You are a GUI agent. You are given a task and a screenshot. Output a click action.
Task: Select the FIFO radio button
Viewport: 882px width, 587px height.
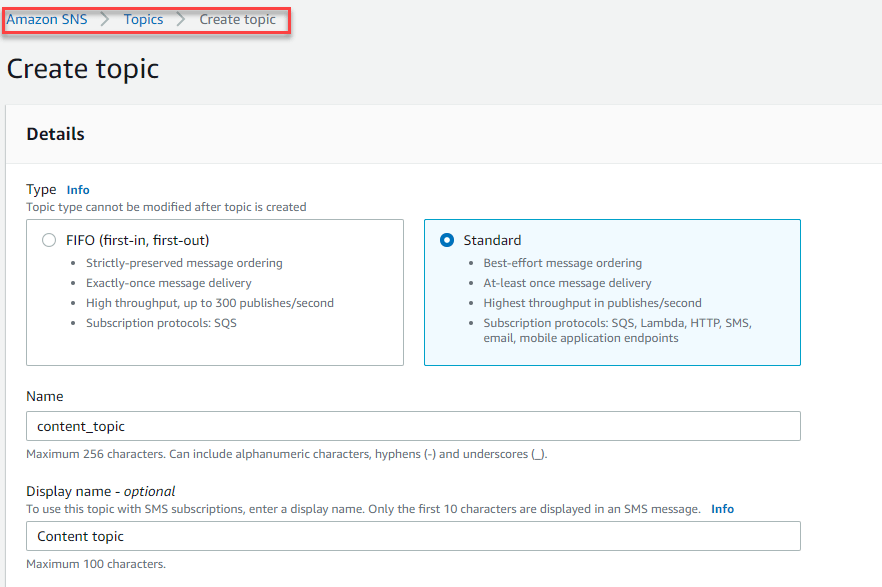click(49, 240)
